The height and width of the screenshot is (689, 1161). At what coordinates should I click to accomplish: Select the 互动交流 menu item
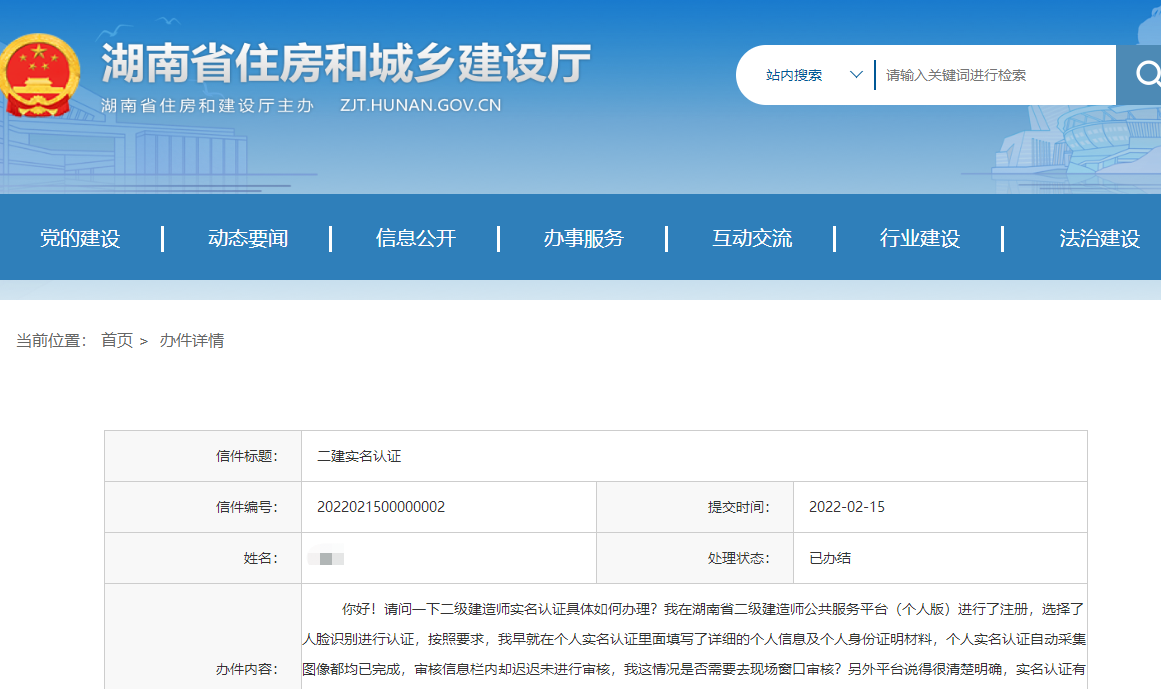tap(749, 238)
